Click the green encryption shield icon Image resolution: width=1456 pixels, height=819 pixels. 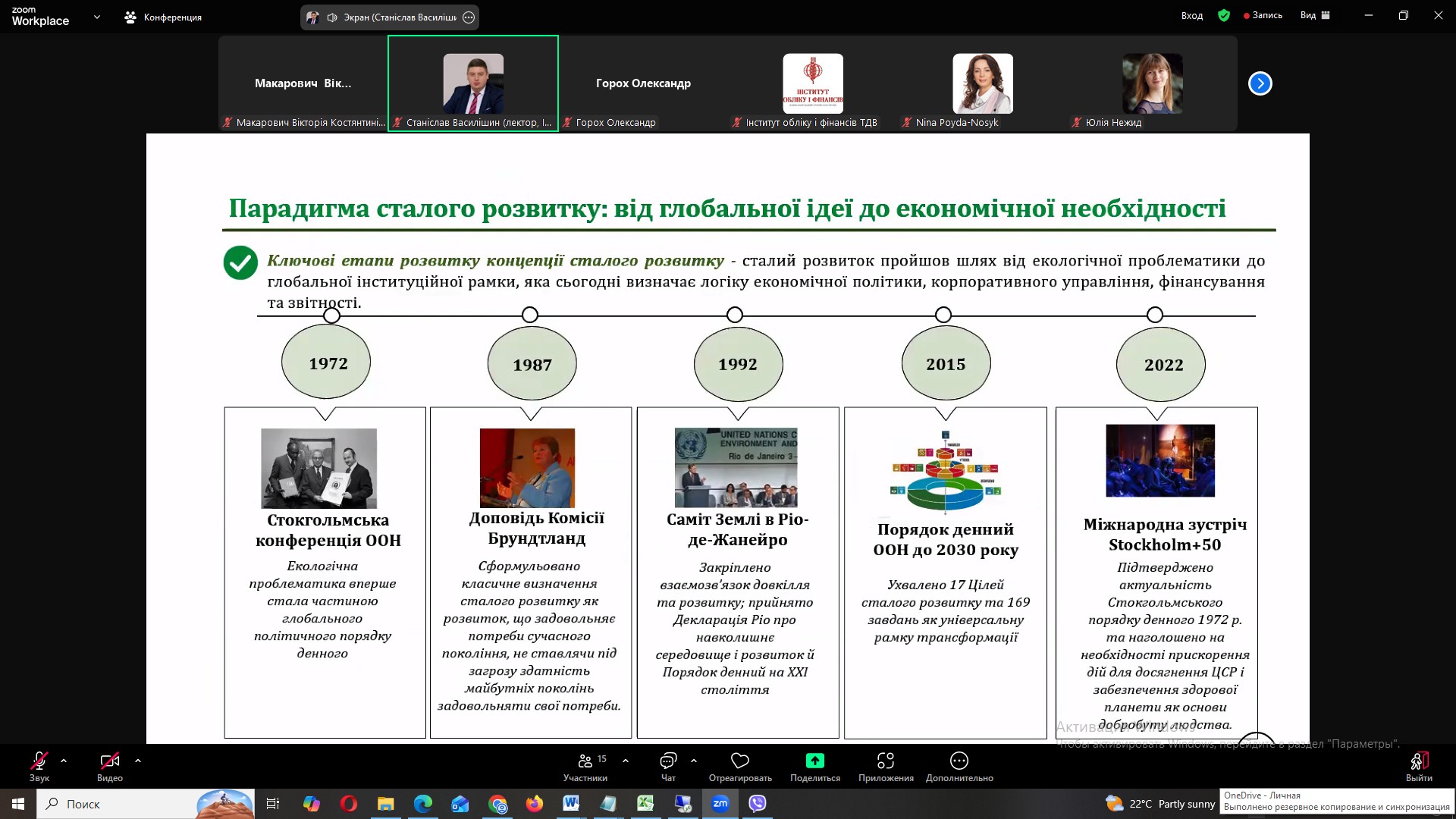1224,15
